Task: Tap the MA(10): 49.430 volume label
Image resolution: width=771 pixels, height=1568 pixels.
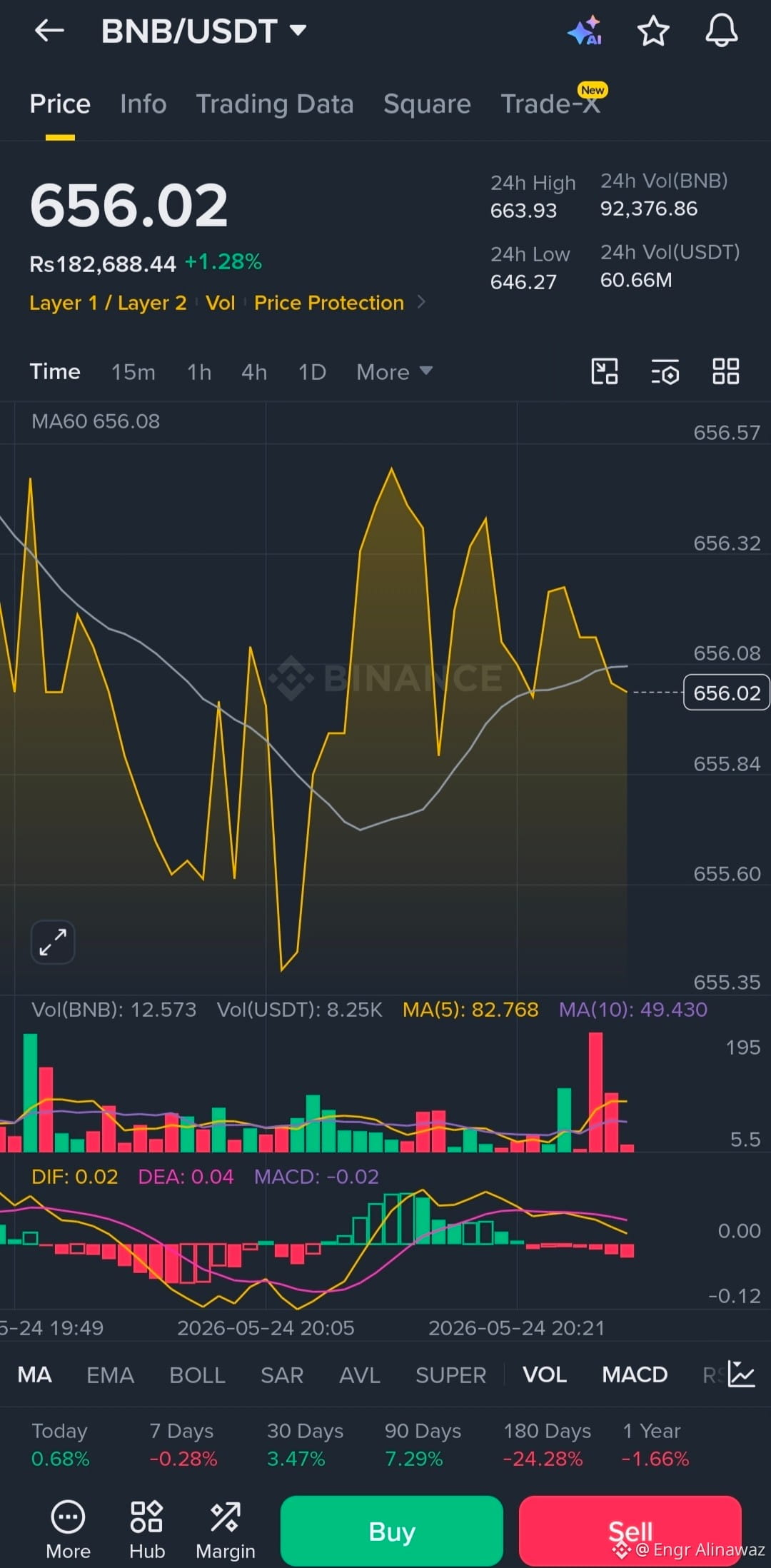Action: (x=633, y=1010)
